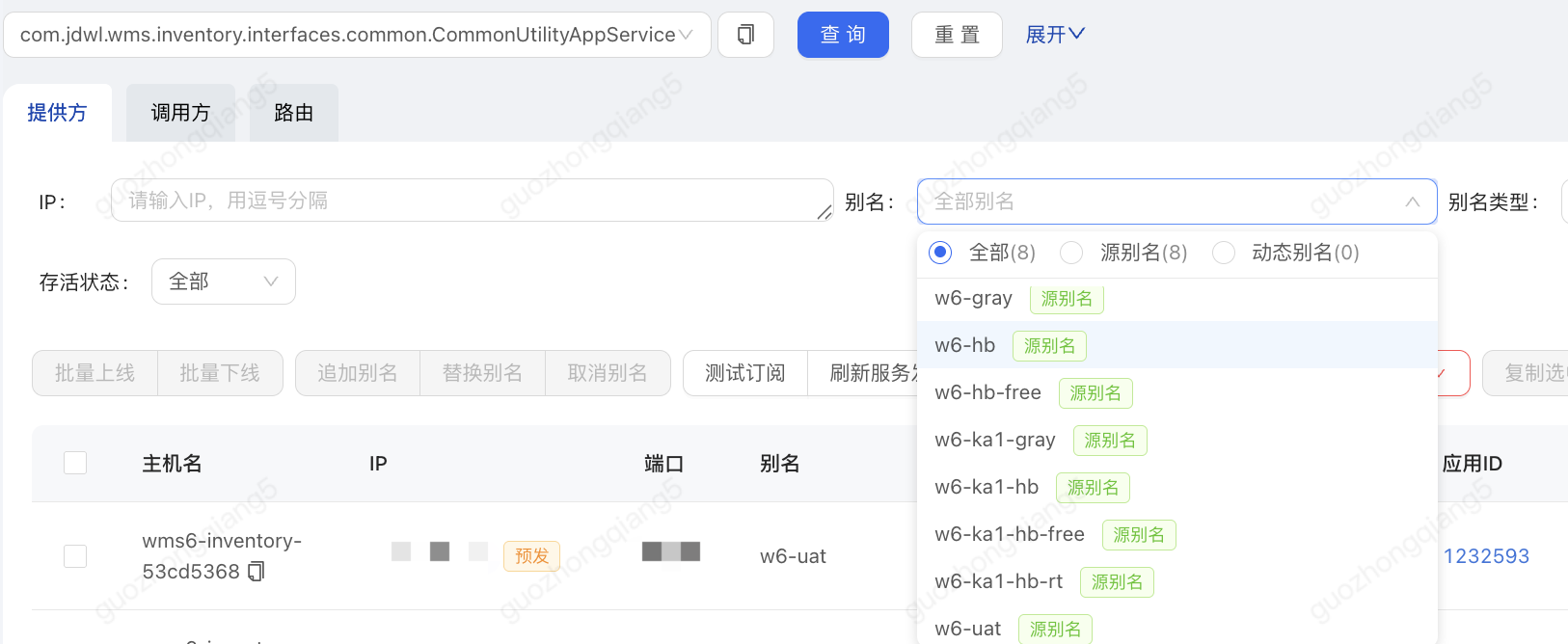Copy hostname wms6-inventory-53cd5368 using copy icon
This screenshot has width=1568, height=644.
[256, 572]
